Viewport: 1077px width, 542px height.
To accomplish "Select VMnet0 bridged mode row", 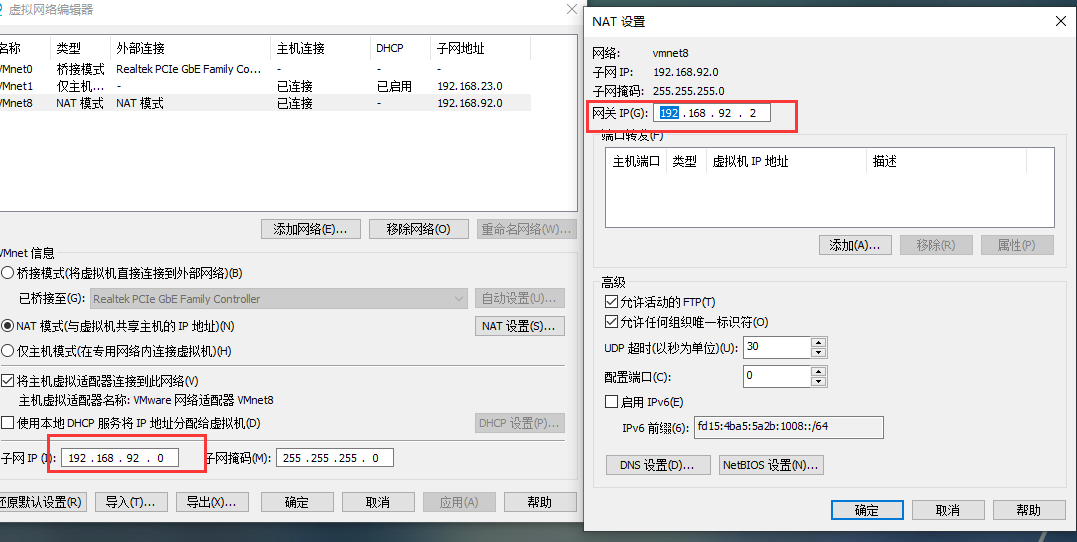I will (x=264, y=69).
